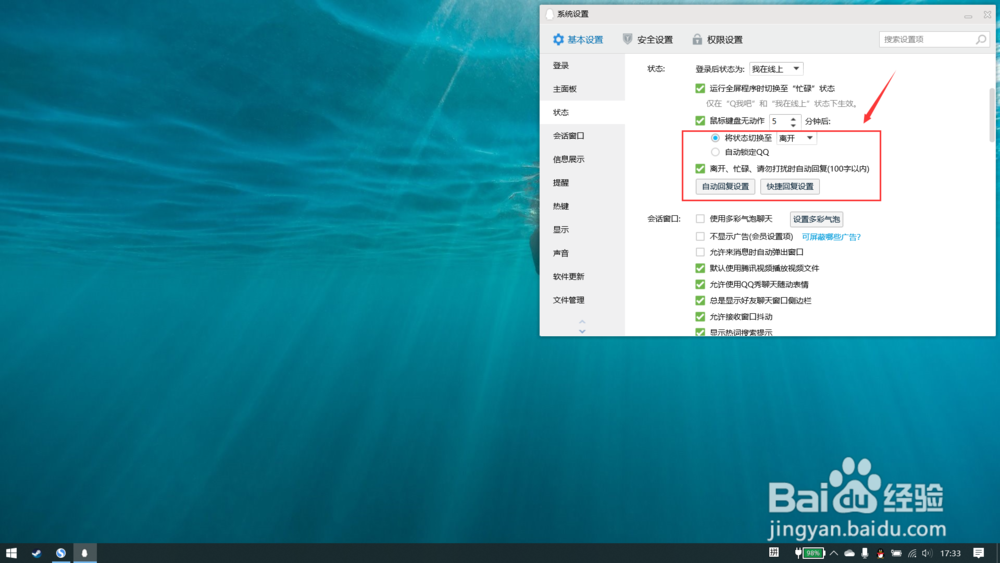Click the Wi-Fi network tray icon
The height and width of the screenshot is (563, 1000).
pyautogui.click(x=912, y=553)
